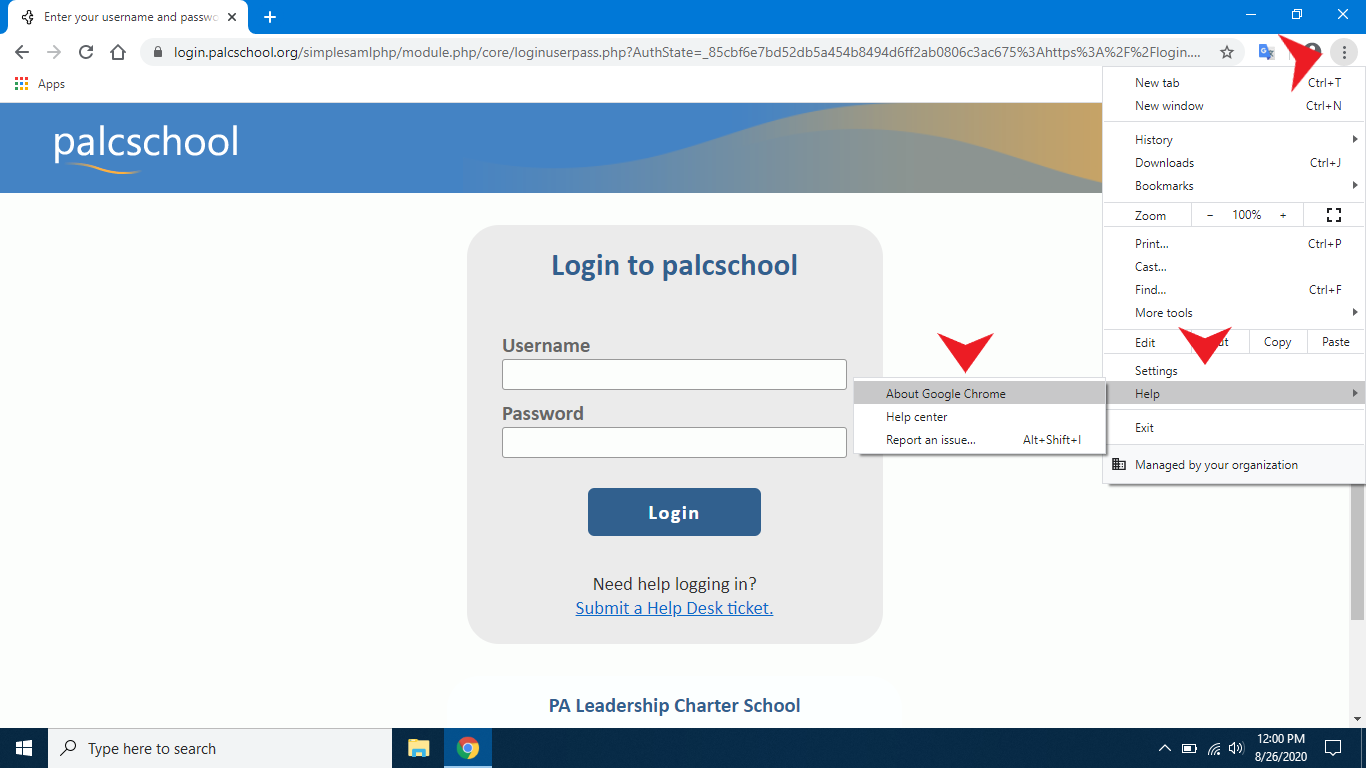
Task: Go to the browser home page
Action: pyautogui.click(x=118, y=52)
